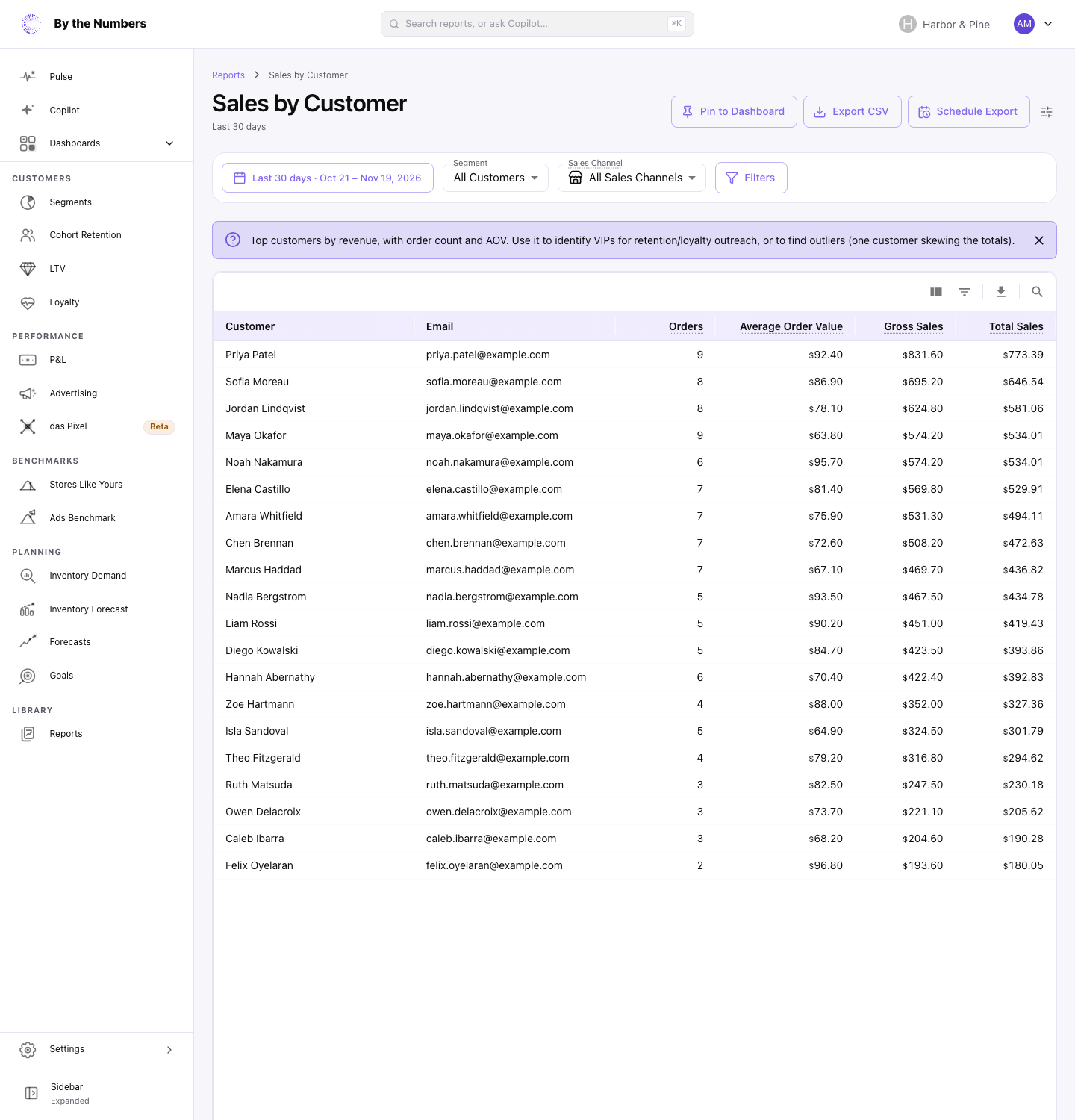Screen dimensions: 1075x1120
Task: Open Reports library in sidebar
Action: [97, 734]
